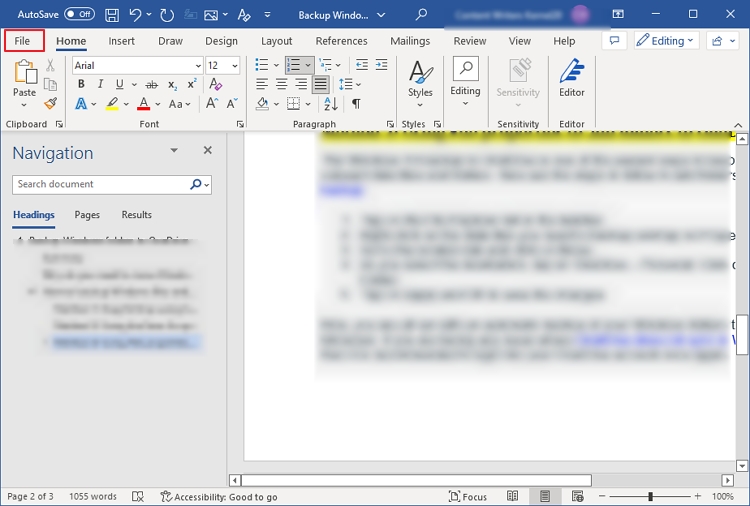This screenshot has width=750, height=506.
Task: Expand the Bullets dropdown arrow
Action: 276,65
